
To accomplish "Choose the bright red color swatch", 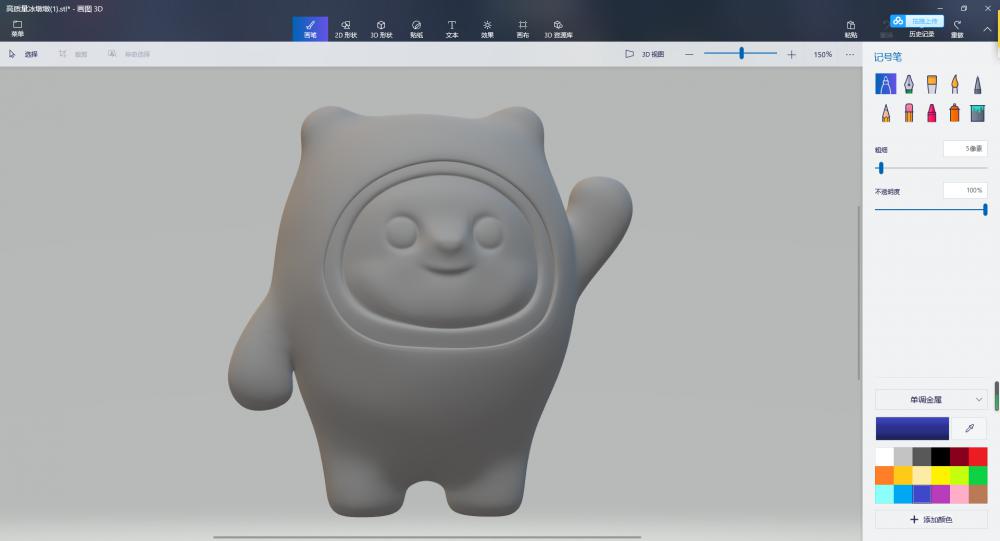I will 978,457.
